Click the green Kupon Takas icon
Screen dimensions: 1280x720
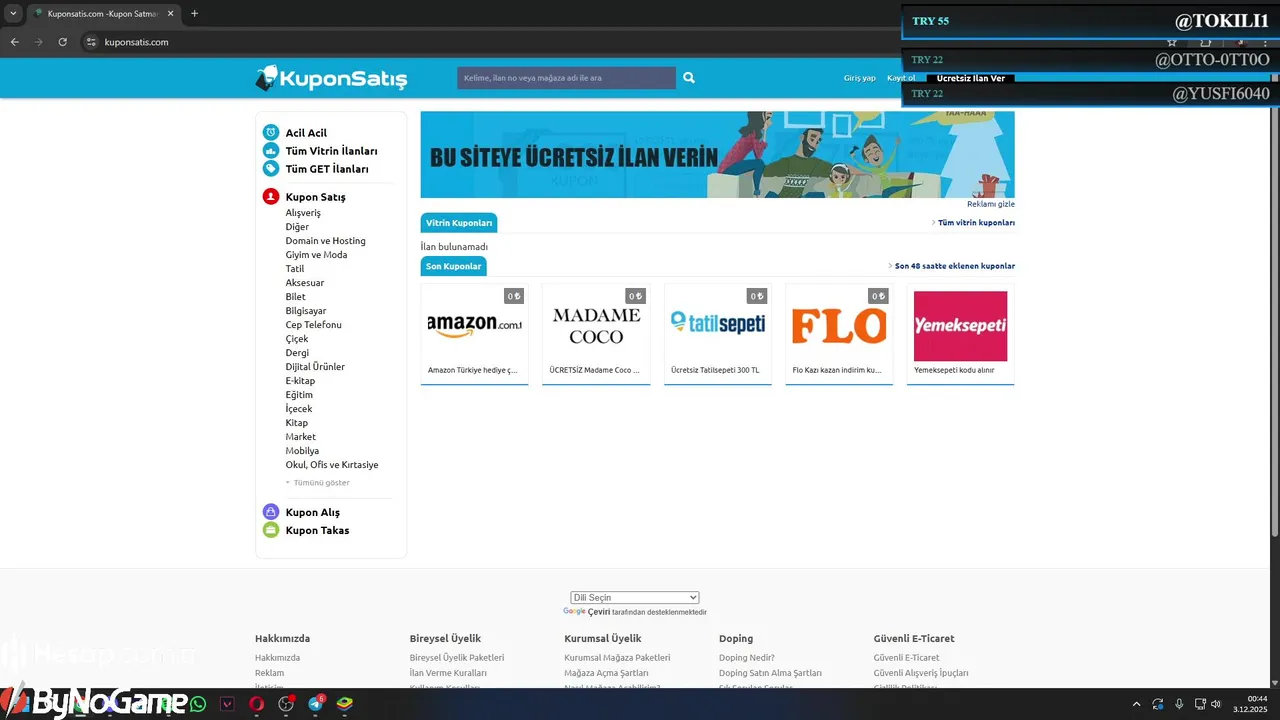271,530
